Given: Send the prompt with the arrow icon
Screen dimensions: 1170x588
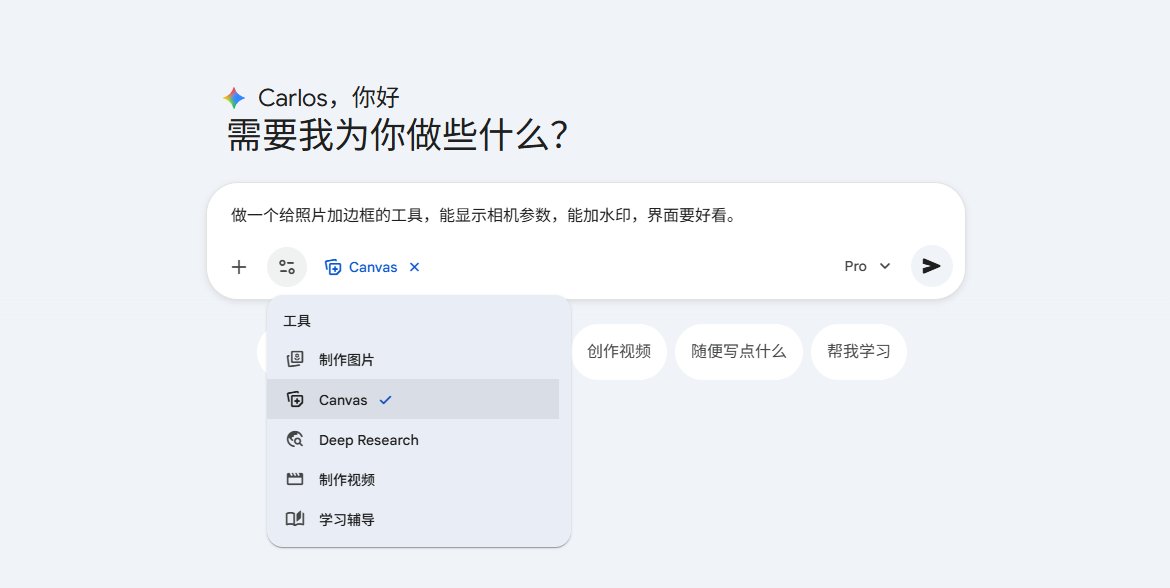Looking at the screenshot, I should click(931, 266).
